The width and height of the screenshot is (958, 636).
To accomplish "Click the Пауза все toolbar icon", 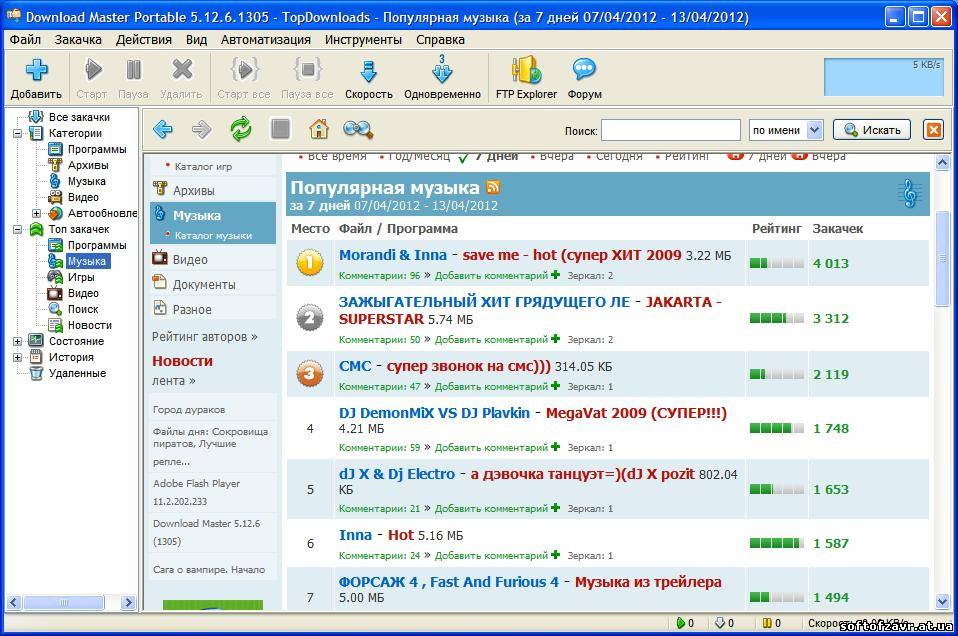I will (307, 70).
